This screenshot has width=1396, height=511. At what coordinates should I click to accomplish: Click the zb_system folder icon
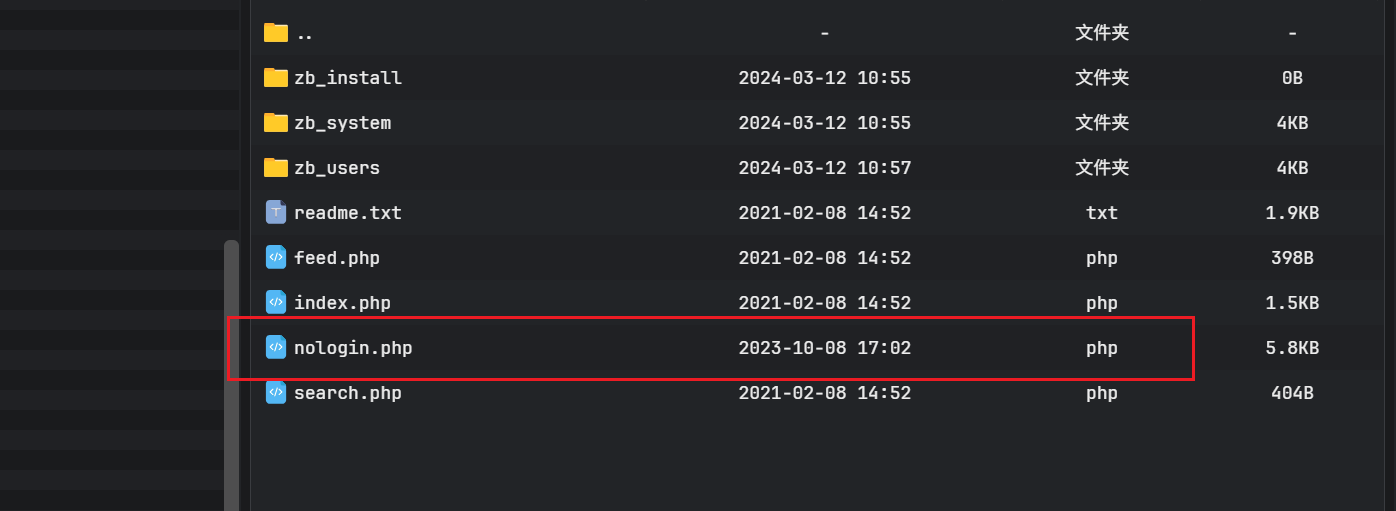click(276, 123)
